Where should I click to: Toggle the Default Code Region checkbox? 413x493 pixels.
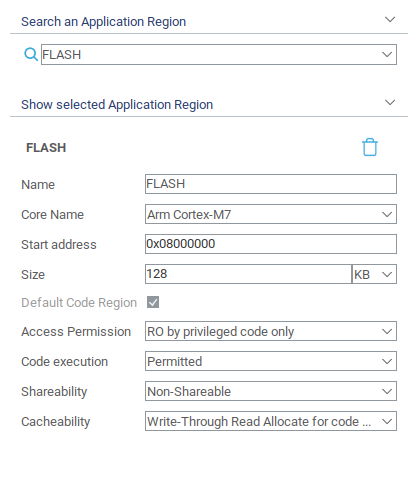click(x=153, y=302)
